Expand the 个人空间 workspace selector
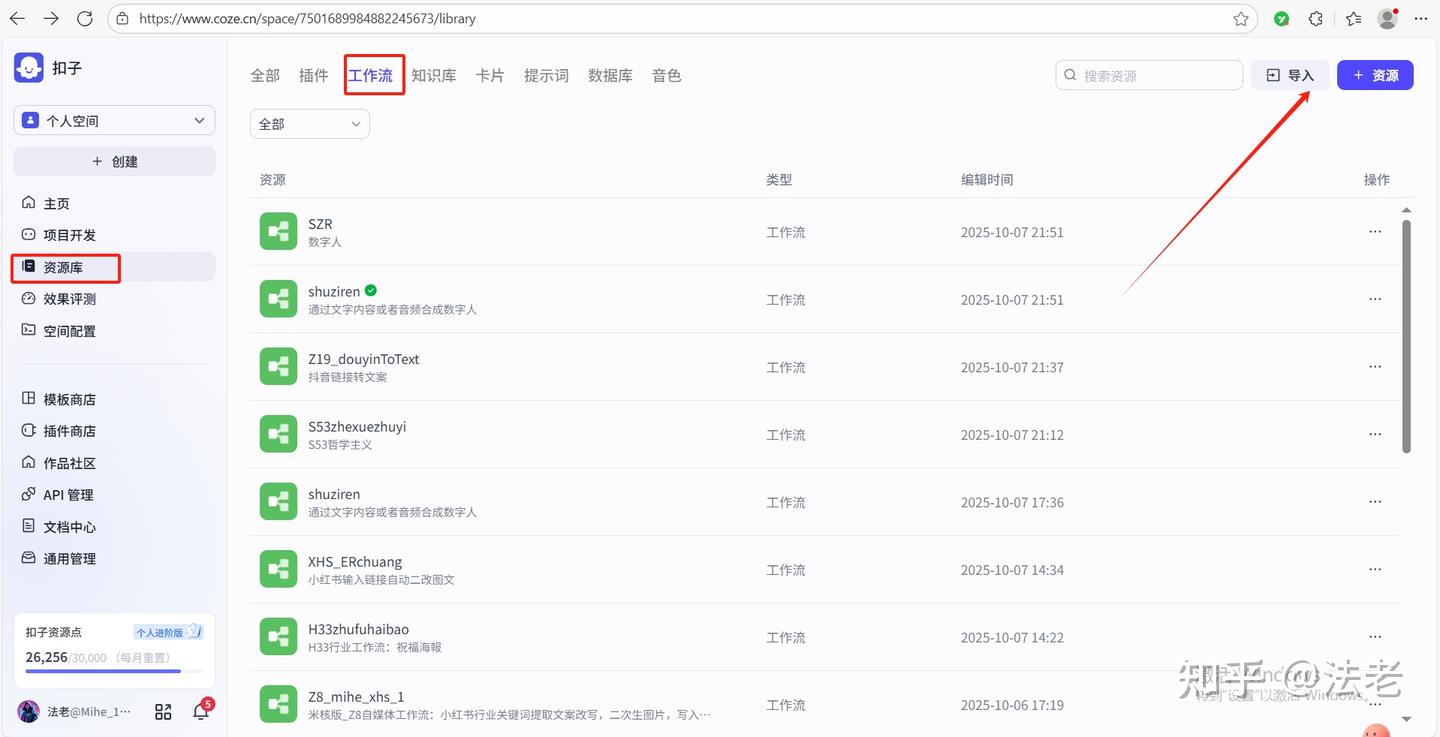Screen dimensions: 1440x737 114,121
